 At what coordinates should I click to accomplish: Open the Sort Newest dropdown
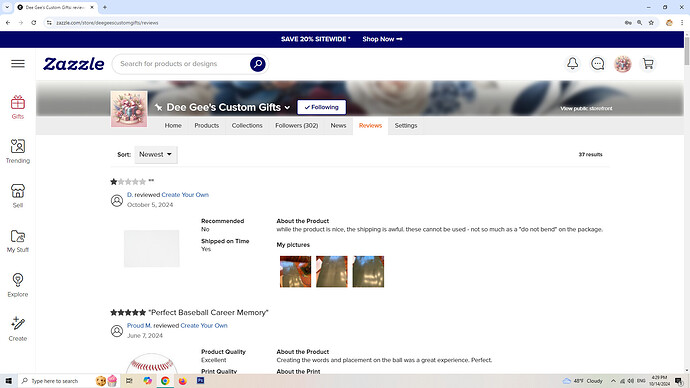pyautogui.click(x=156, y=154)
